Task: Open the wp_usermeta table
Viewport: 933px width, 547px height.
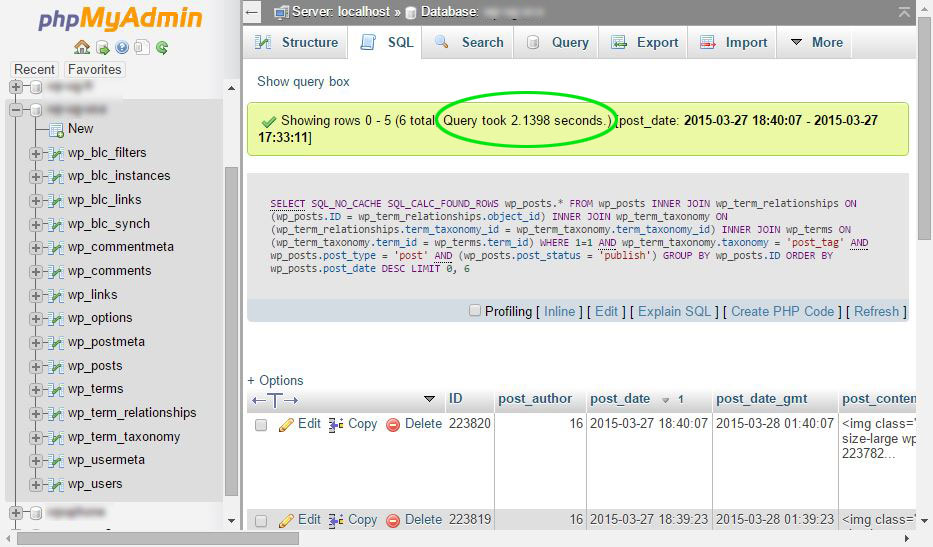Action: (107, 460)
